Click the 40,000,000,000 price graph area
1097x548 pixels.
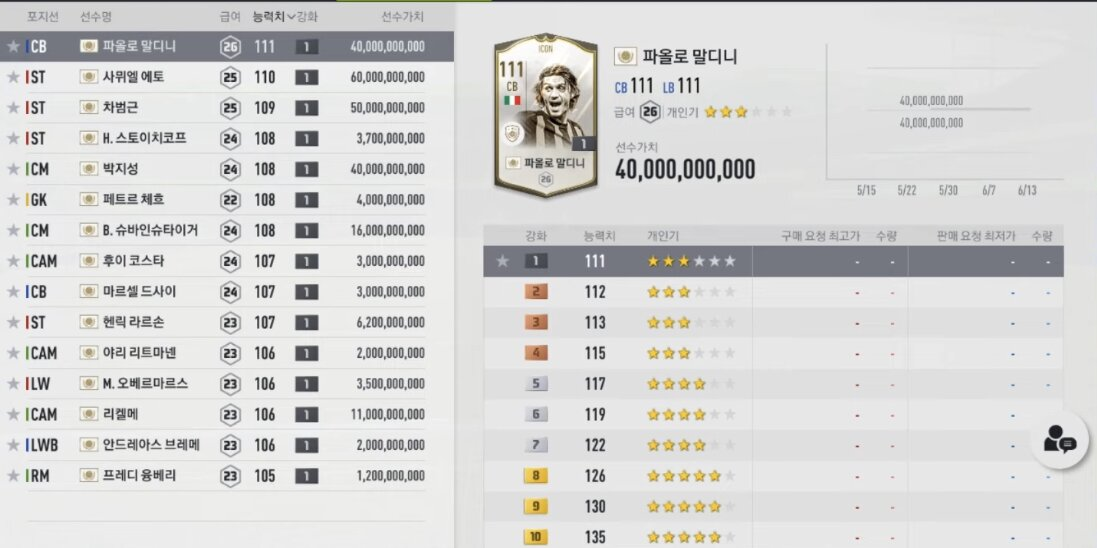pos(944,112)
